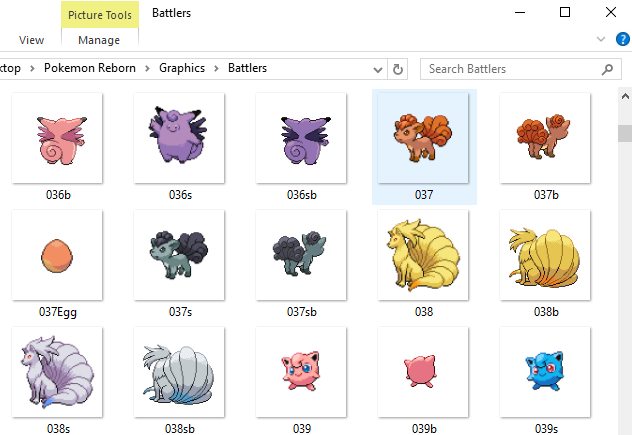The height and width of the screenshot is (435, 632).
Task: Navigate to Graphics folder in breadcrumb
Action: click(182, 68)
